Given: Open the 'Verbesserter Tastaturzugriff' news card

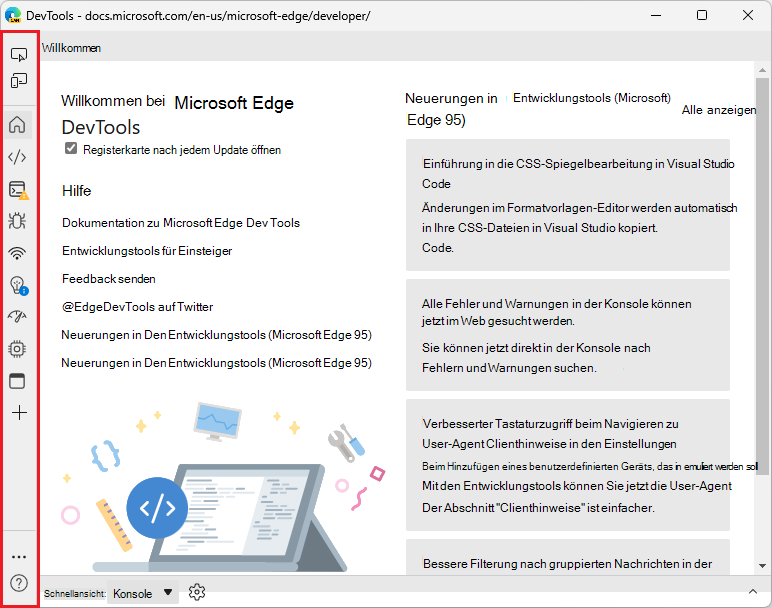Looking at the screenshot, I should pyautogui.click(x=568, y=465).
